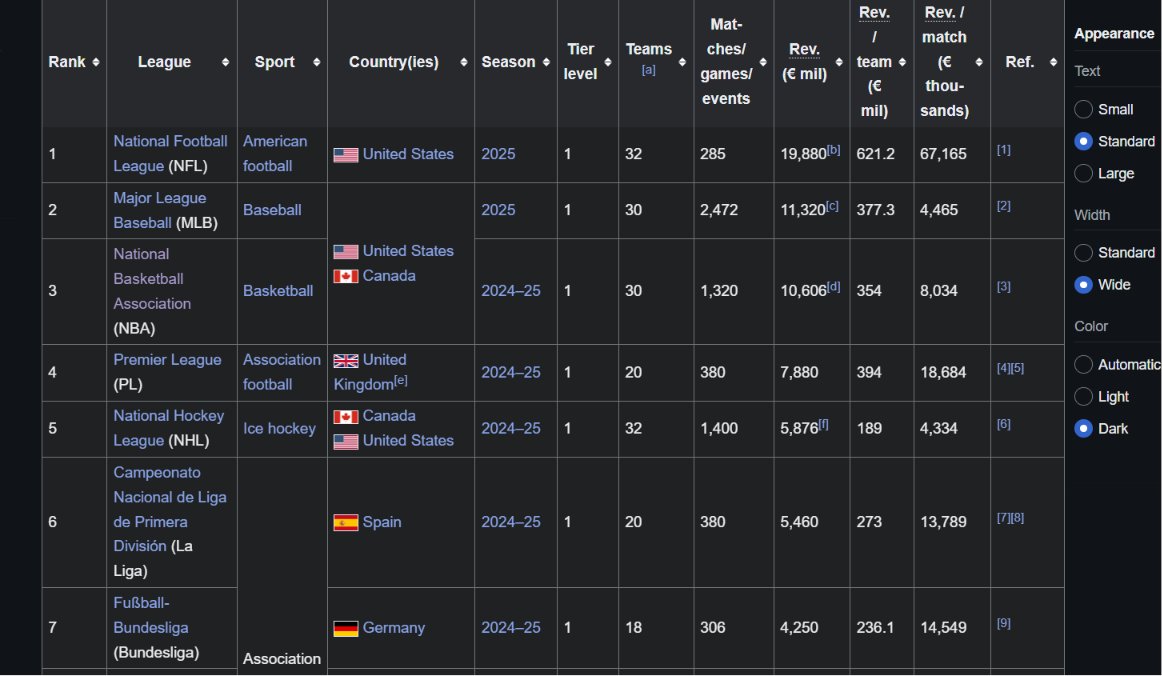
Task: Sort by Rev. / team column arrows
Action: pos(902,62)
